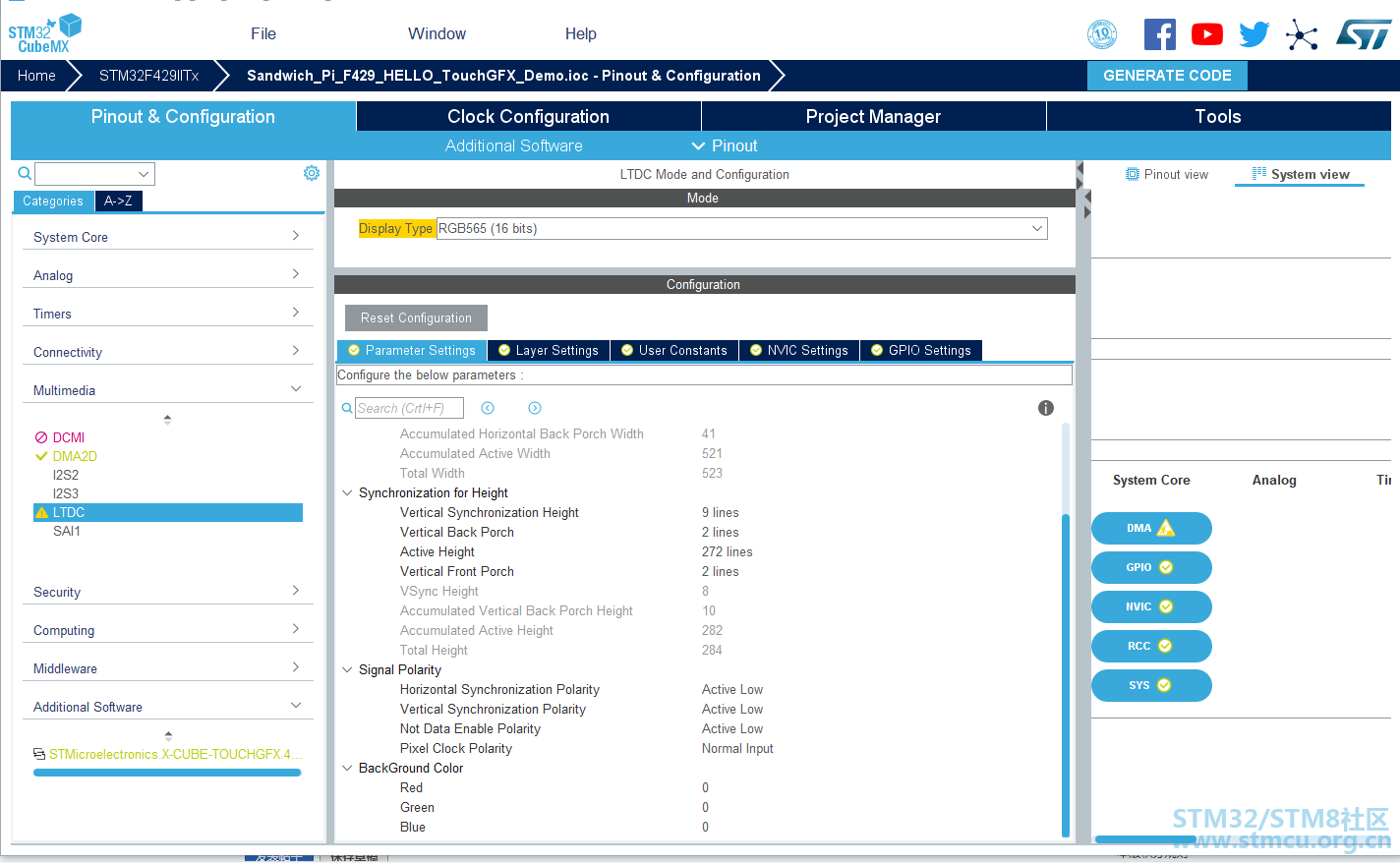
Task: Switch to the Tools tab
Action: [1218, 116]
